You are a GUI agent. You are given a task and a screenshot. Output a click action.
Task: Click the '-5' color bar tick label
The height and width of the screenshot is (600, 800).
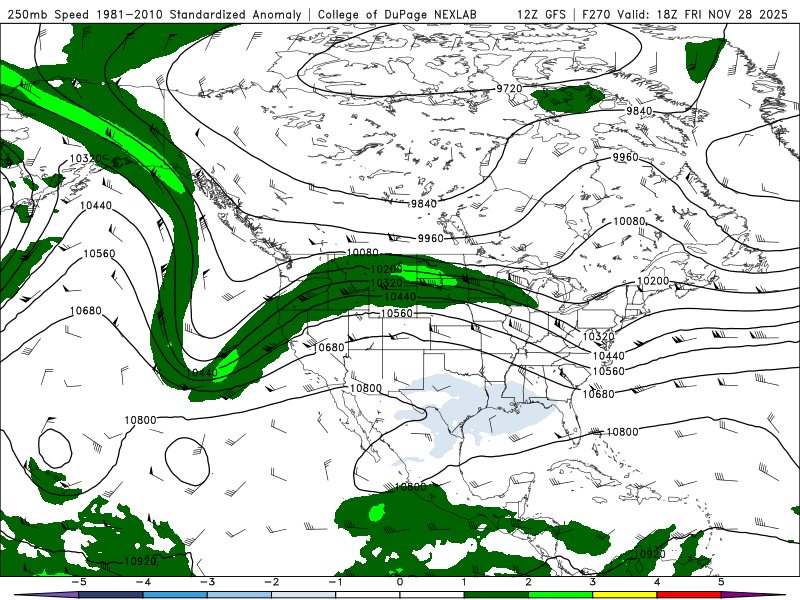pos(79,582)
